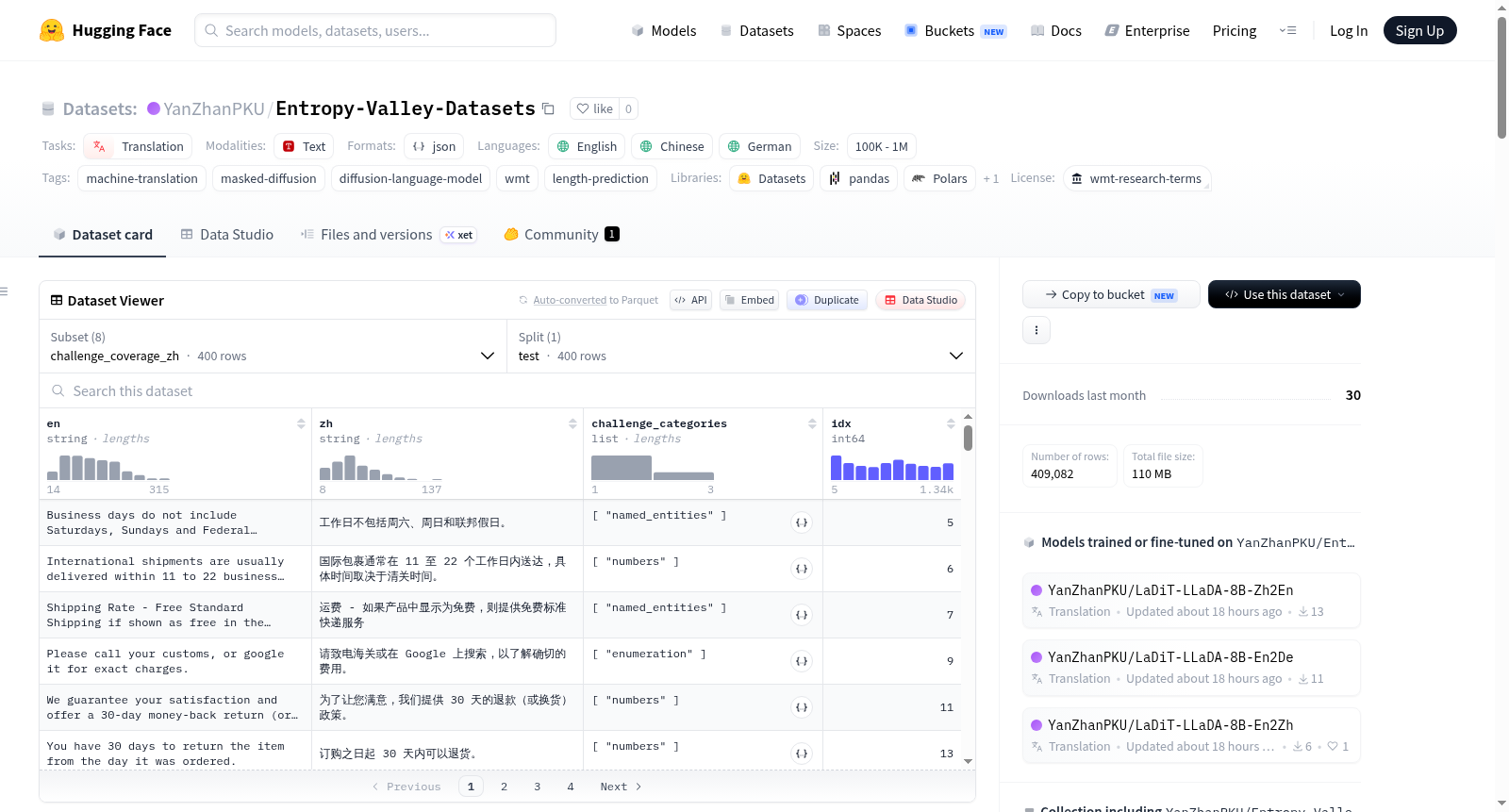Open the Auto-converted to Parquet link
The image size is (1509, 812).
pyautogui.click(x=589, y=300)
